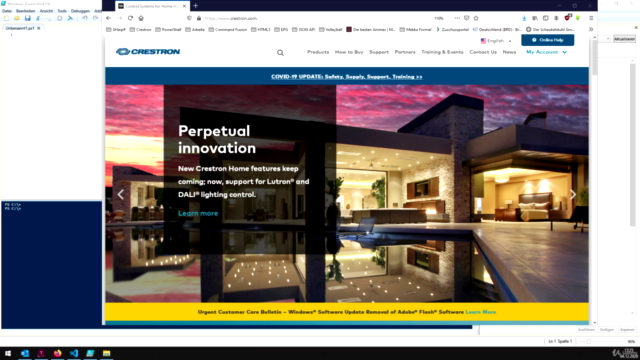The height and width of the screenshot is (360, 640).
Task: Click Open folder icon in PowerShell ISE
Action: click(17, 18)
